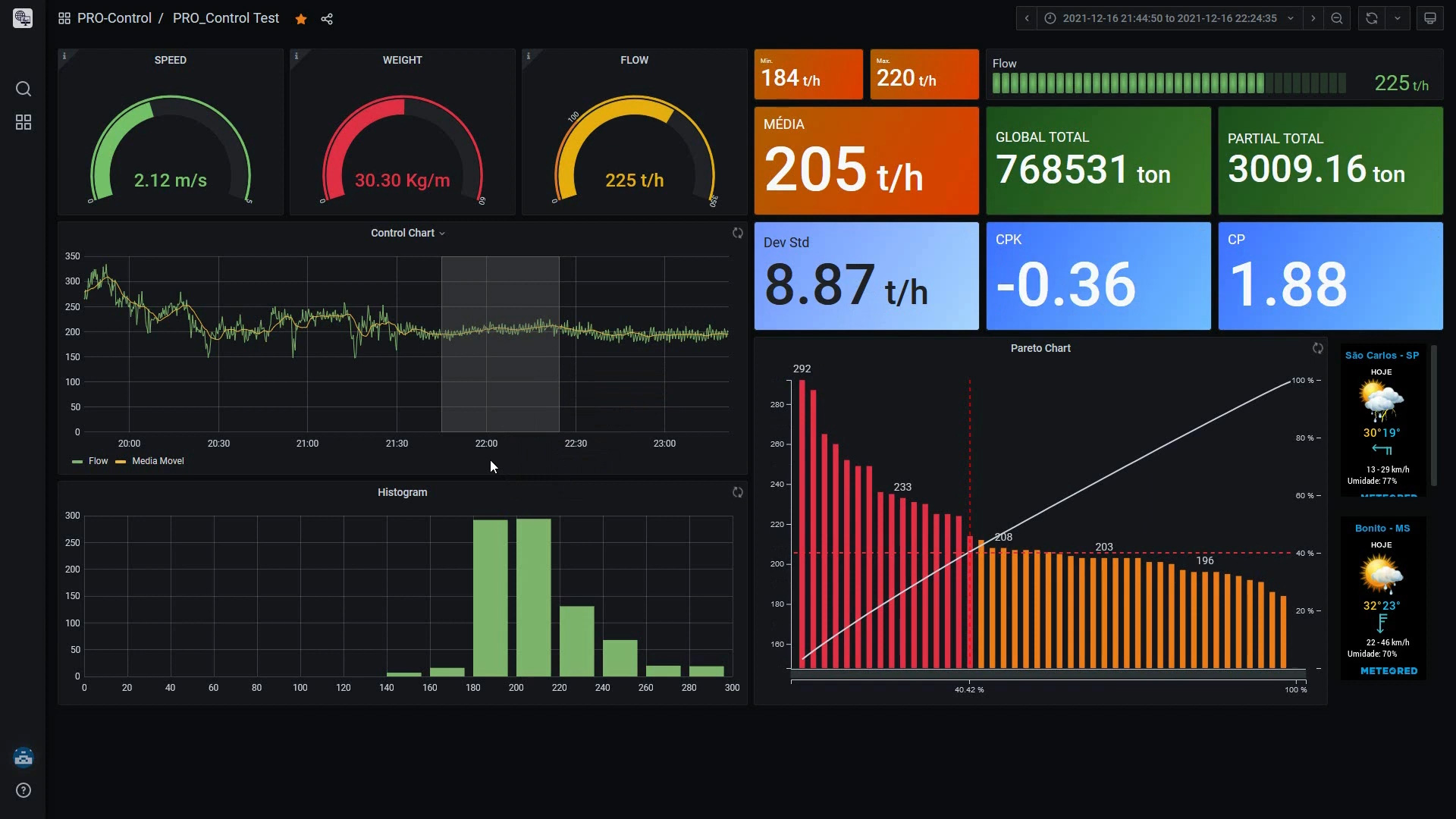Click the FLOW gauge panel title

[x=635, y=60]
